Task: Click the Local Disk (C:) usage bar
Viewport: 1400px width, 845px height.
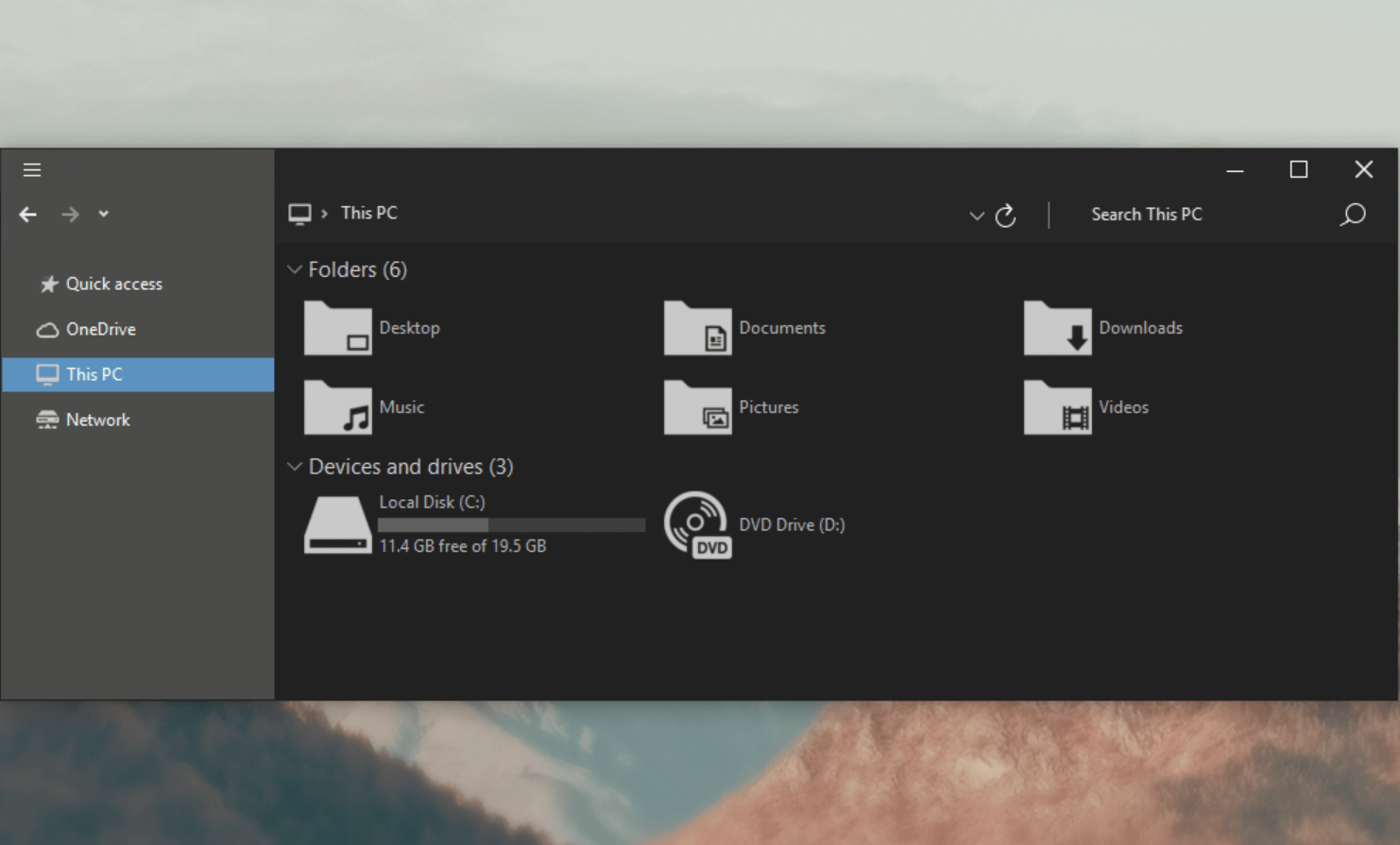Action: [511, 525]
